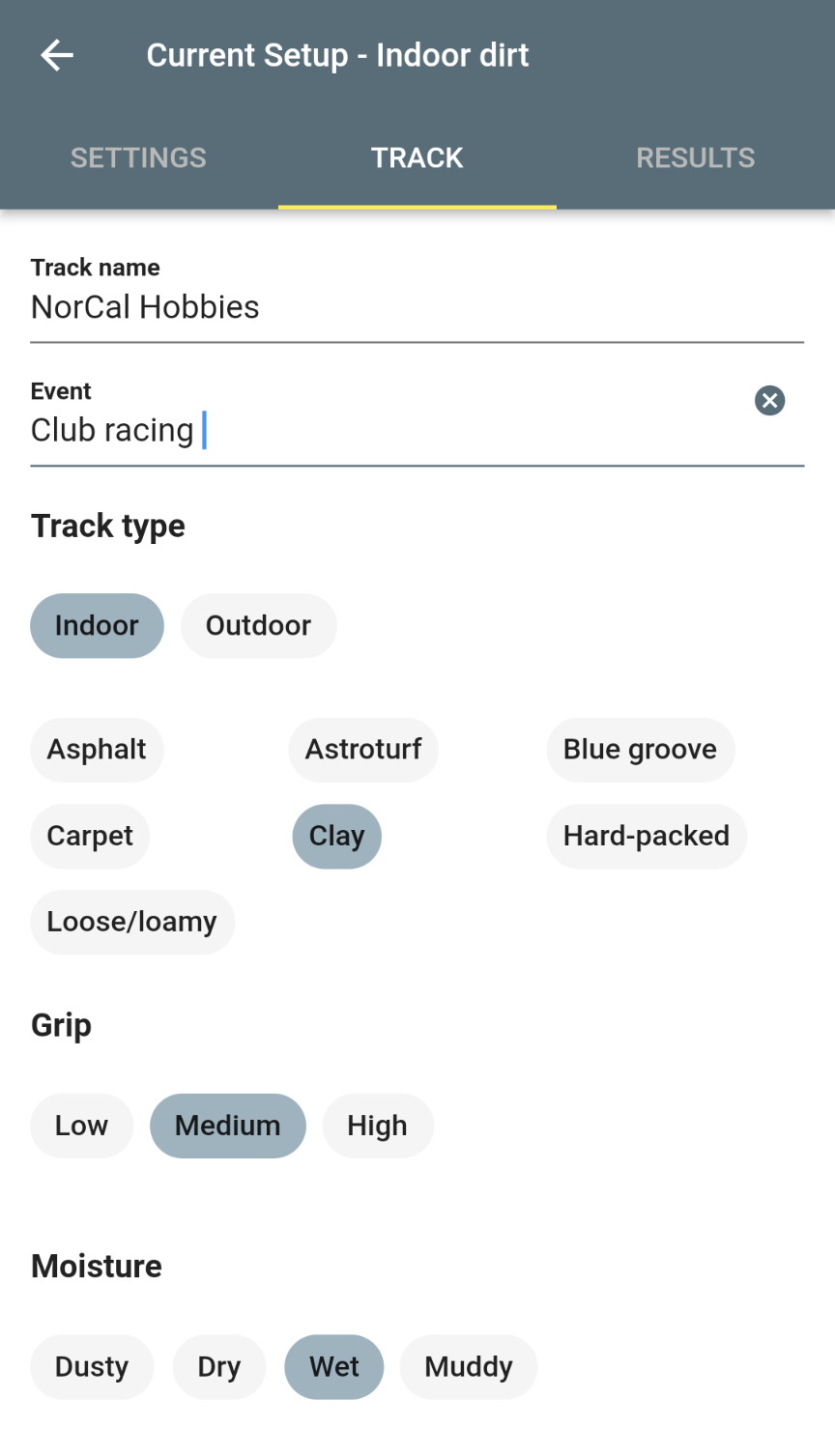Deselect the Clay surface chip
This screenshot has width=835, height=1456.
[x=336, y=836]
